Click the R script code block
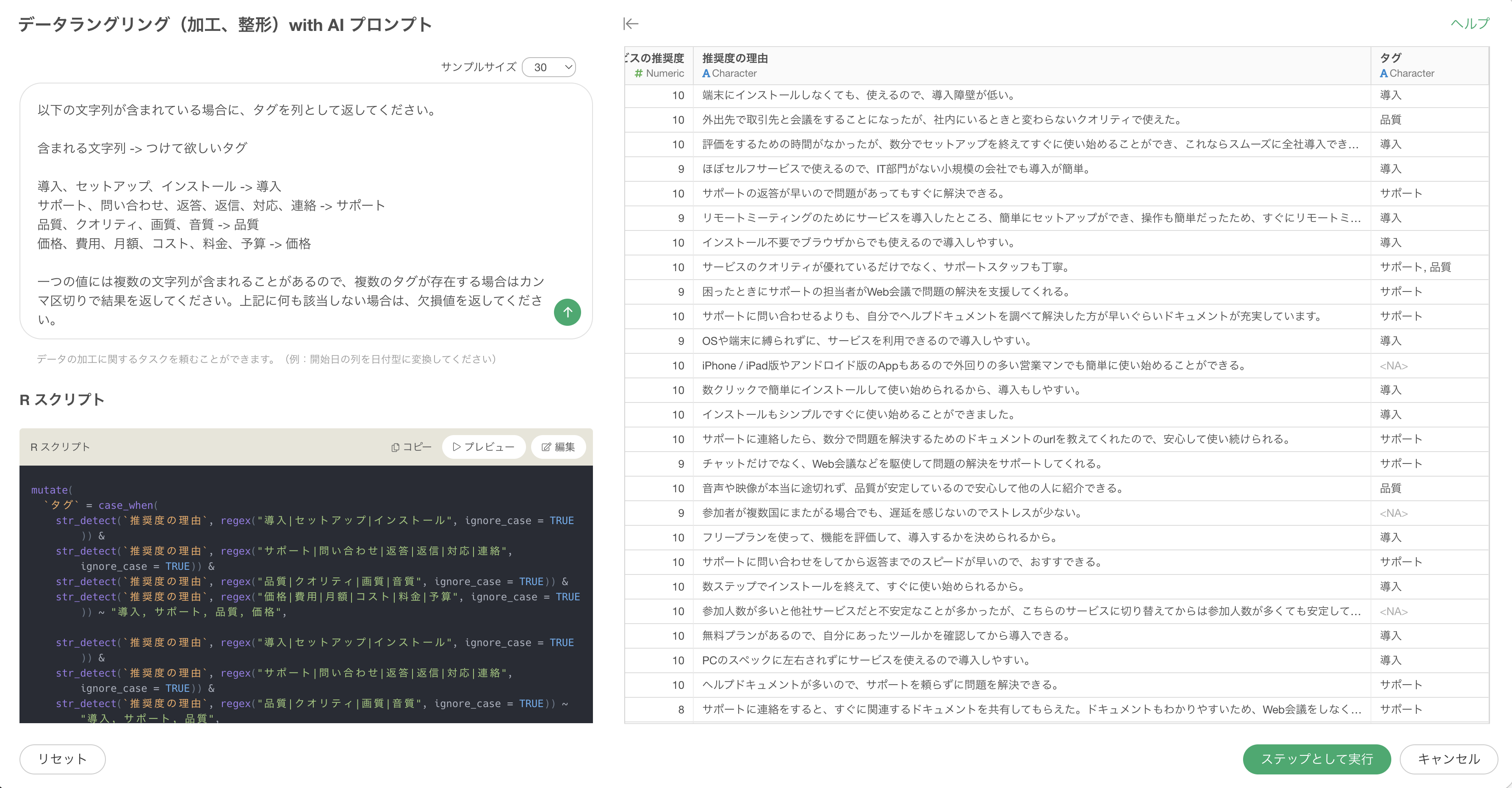This screenshot has height=788, width=1512. coord(305,593)
